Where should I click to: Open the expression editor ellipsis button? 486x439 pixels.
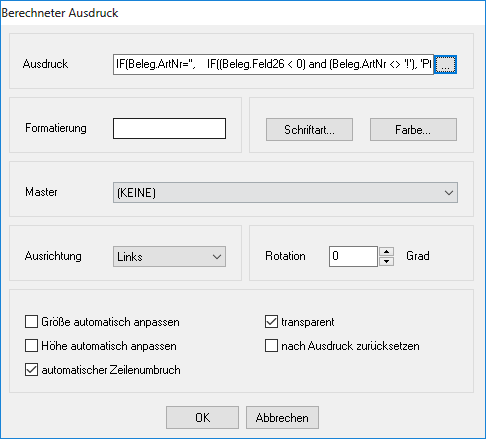pos(446,65)
